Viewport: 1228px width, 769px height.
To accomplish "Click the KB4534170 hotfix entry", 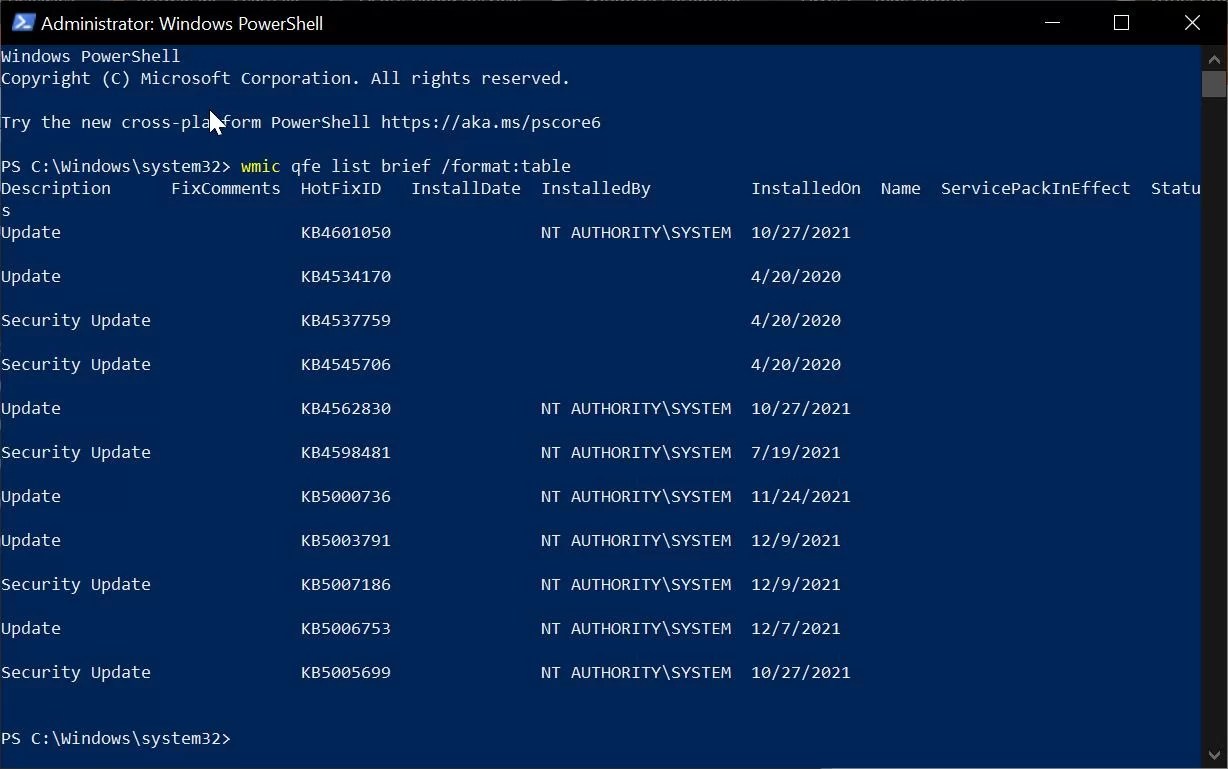I will pyautogui.click(x=345, y=276).
